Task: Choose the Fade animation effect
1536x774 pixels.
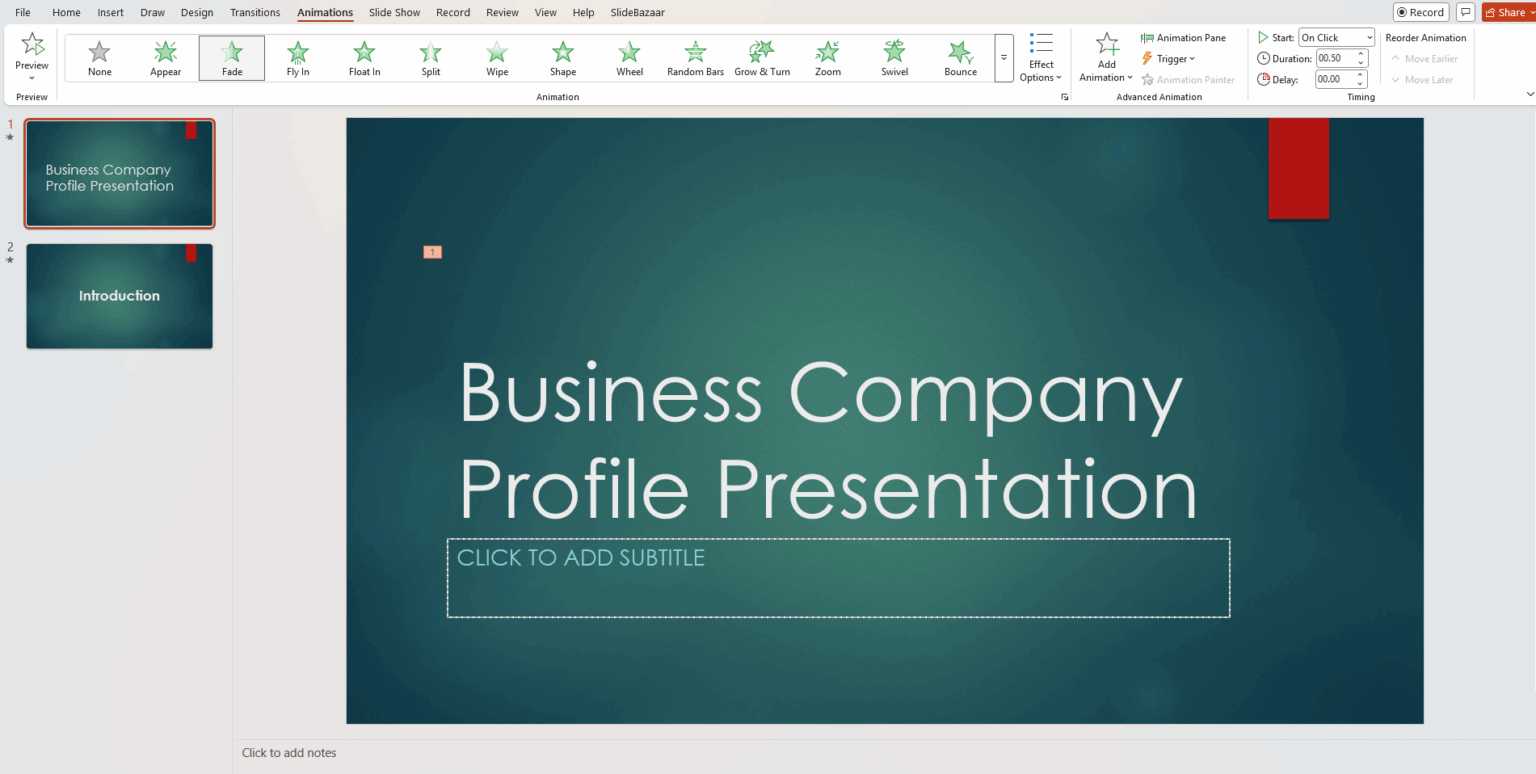Action: (x=232, y=59)
